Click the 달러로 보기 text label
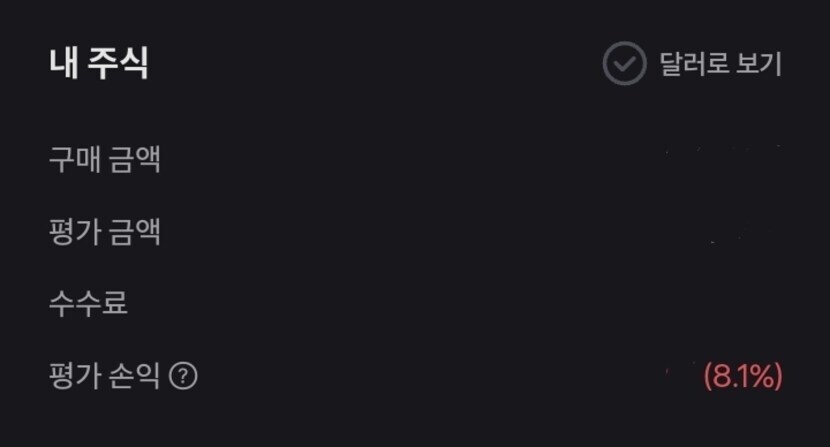830x447 pixels. (720, 65)
